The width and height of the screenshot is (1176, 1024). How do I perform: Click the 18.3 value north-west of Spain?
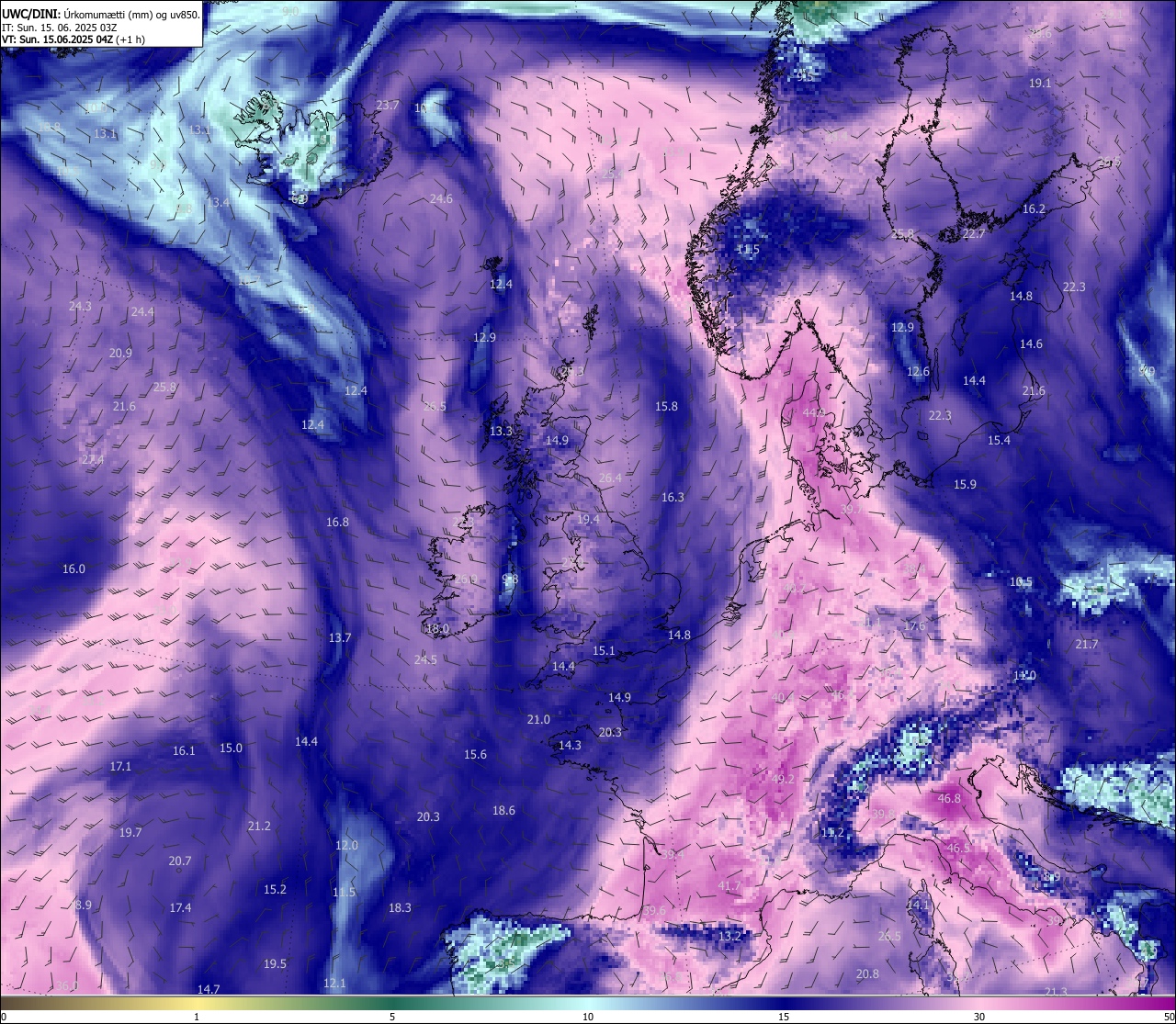click(x=400, y=907)
